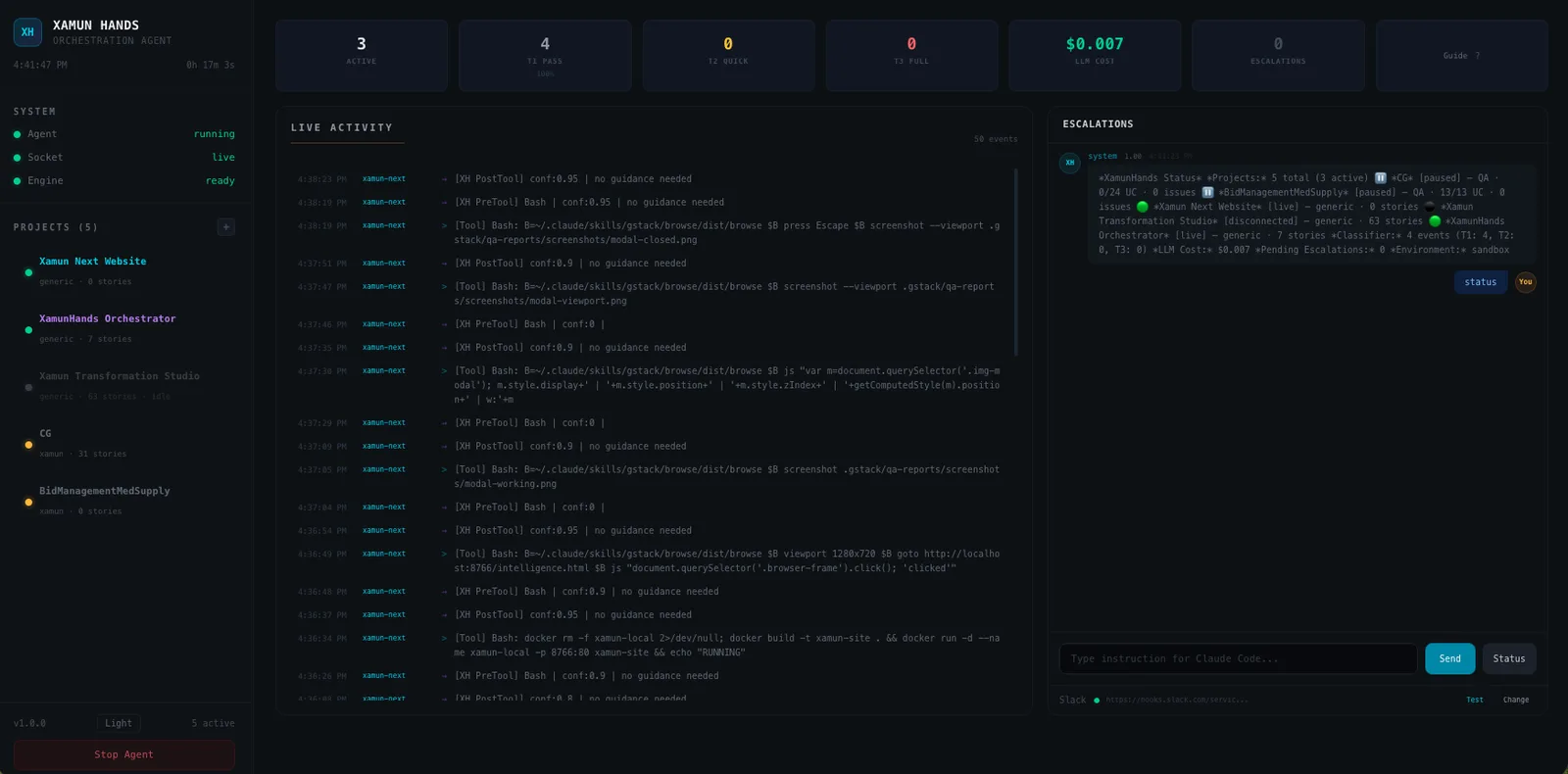Click the Live Activity scrollbar

pos(1015,263)
